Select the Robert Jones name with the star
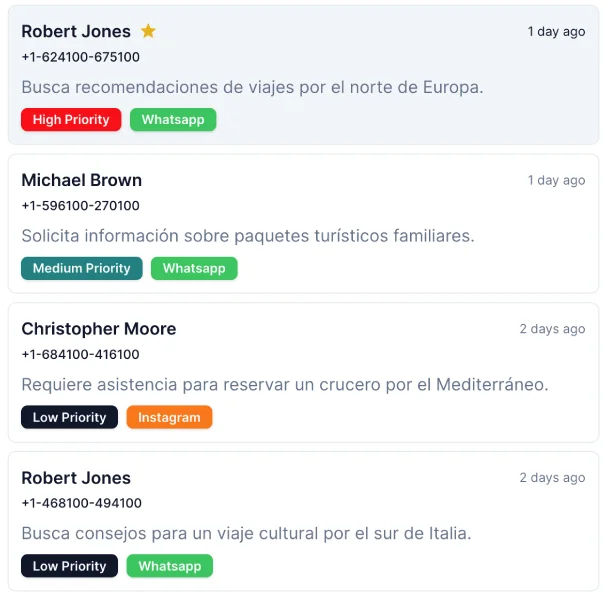This screenshot has width=606, height=595. click(76, 31)
